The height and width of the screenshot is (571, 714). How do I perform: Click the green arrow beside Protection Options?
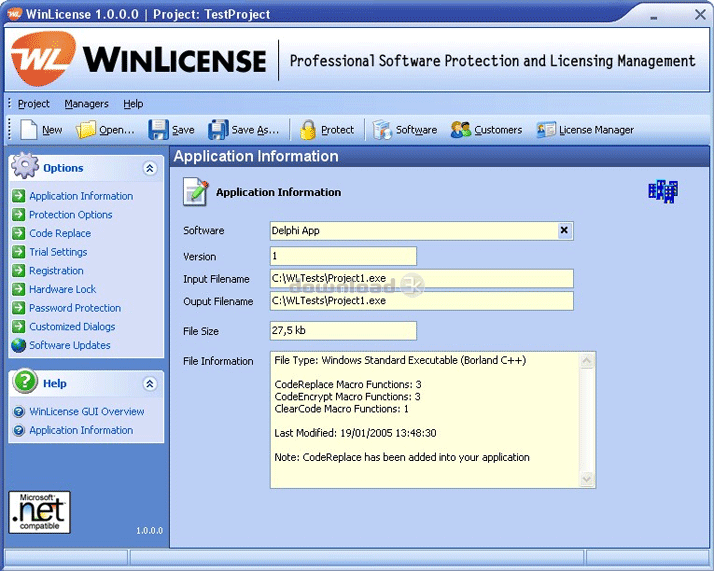coord(19,214)
